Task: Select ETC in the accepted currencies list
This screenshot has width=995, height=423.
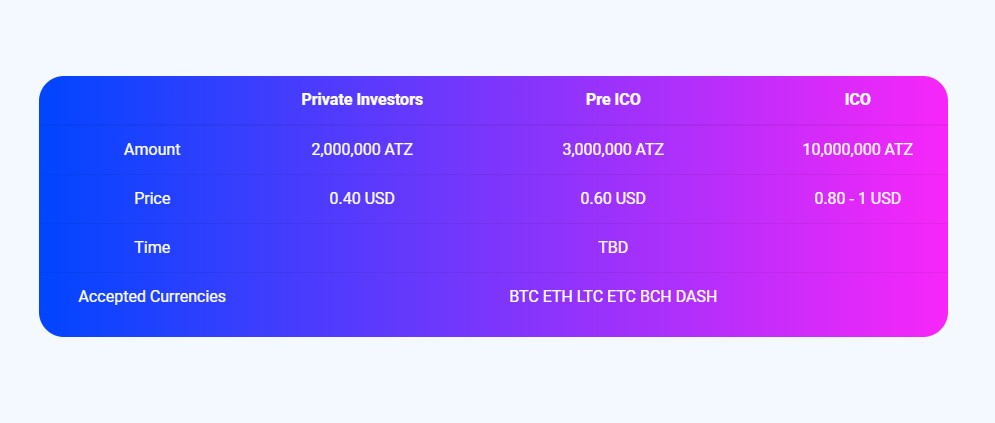Action: click(622, 296)
